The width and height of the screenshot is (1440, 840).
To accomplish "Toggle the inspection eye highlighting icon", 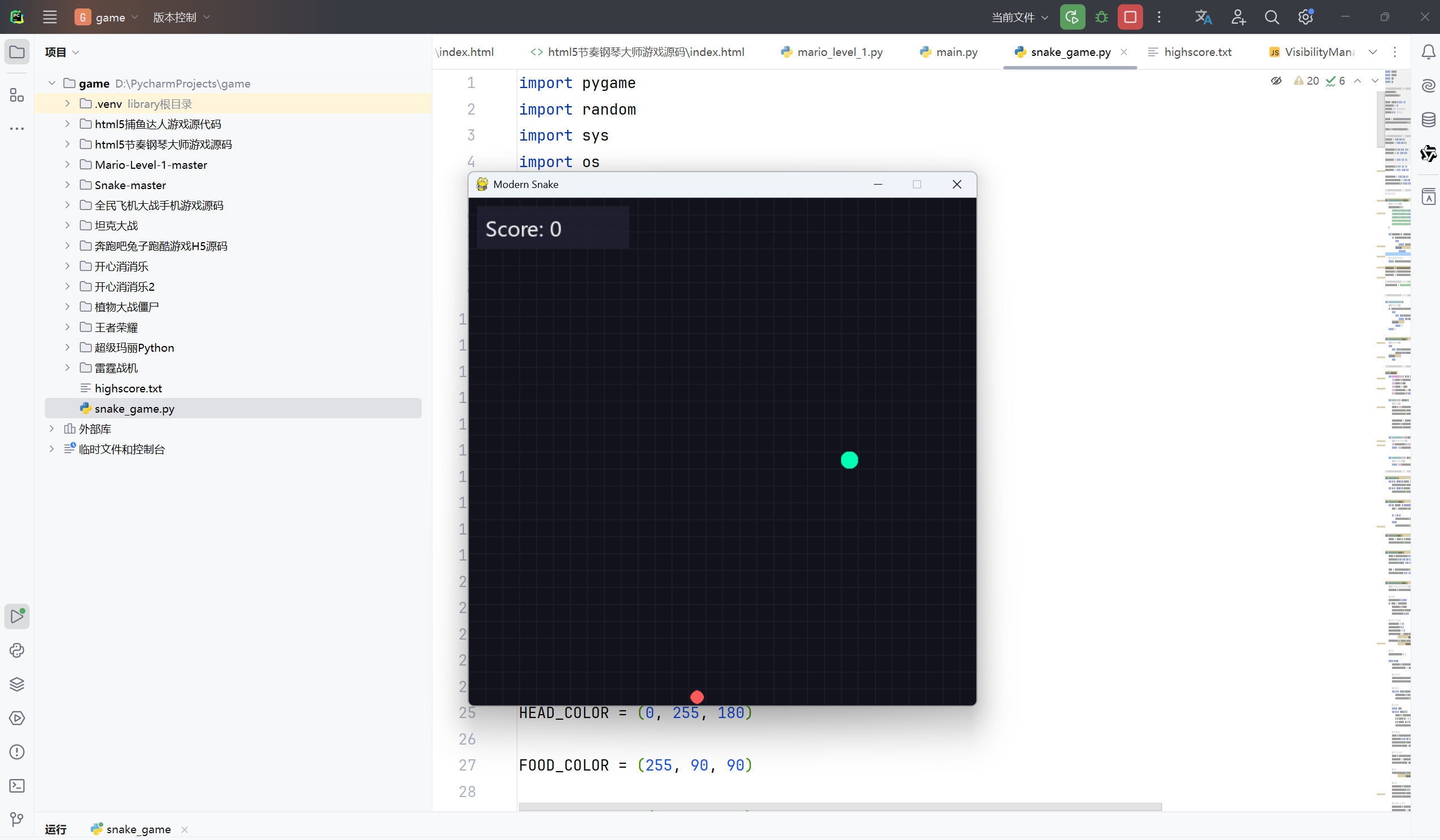I will point(1276,81).
